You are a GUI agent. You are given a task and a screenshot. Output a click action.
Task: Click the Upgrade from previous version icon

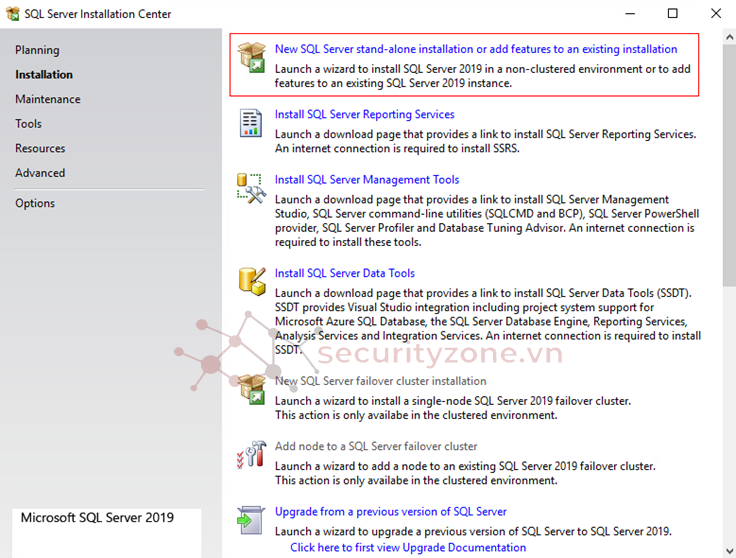pos(250,519)
